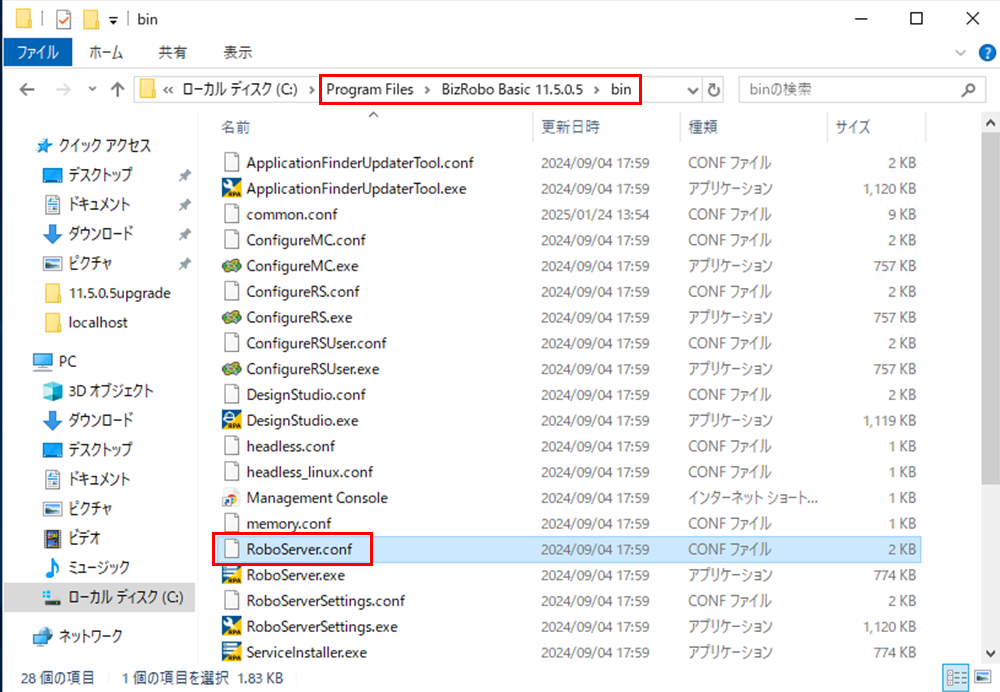Viewport: 1000px width, 692px height.
Task: Sort by 種類 column header
Action: click(754, 127)
